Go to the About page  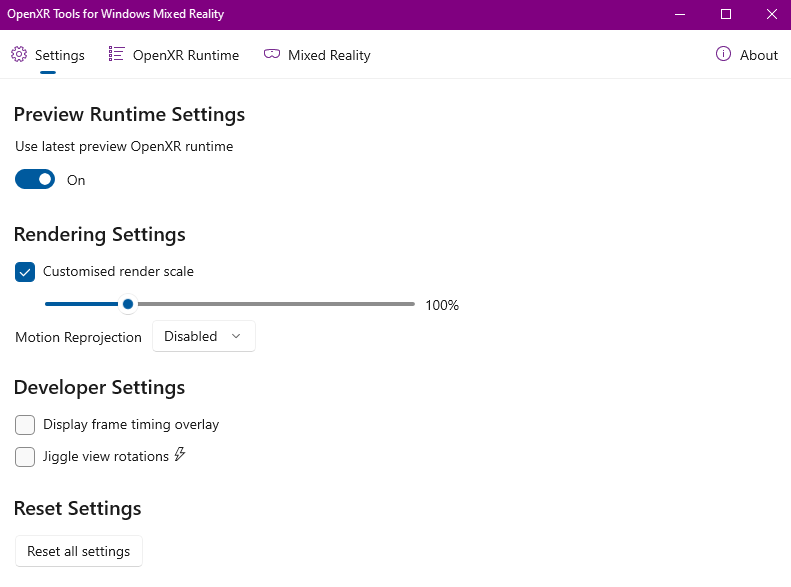[x=747, y=55]
